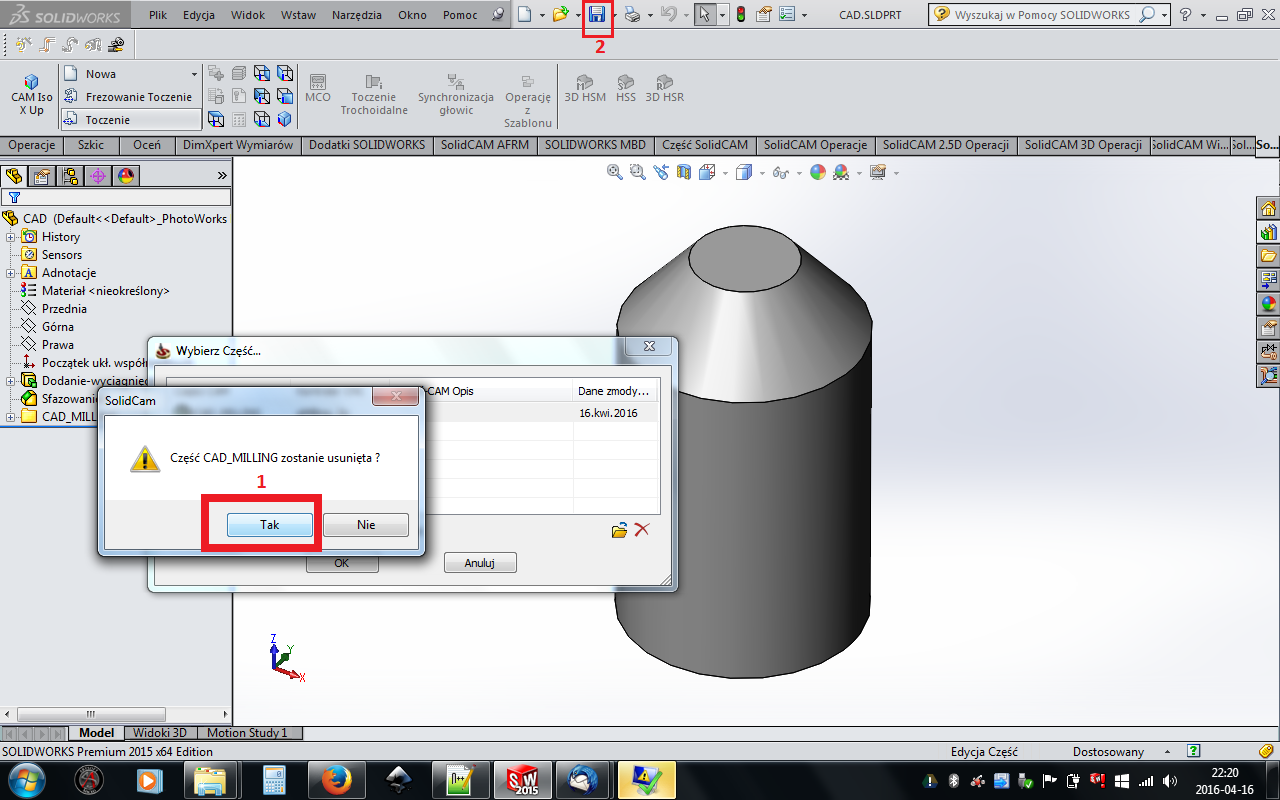Open the PropertyManager tab icon
The width and height of the screenshot is (1280, 800).
click(x=42, y=176)
